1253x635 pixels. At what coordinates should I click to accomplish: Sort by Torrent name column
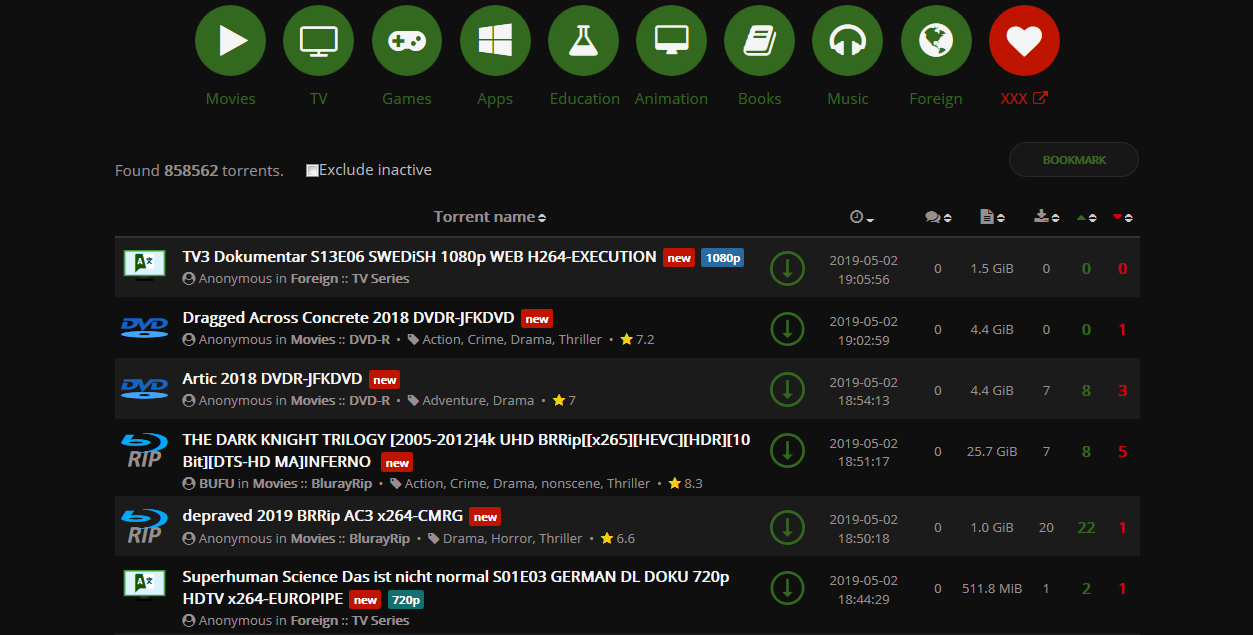pos(490,217)
